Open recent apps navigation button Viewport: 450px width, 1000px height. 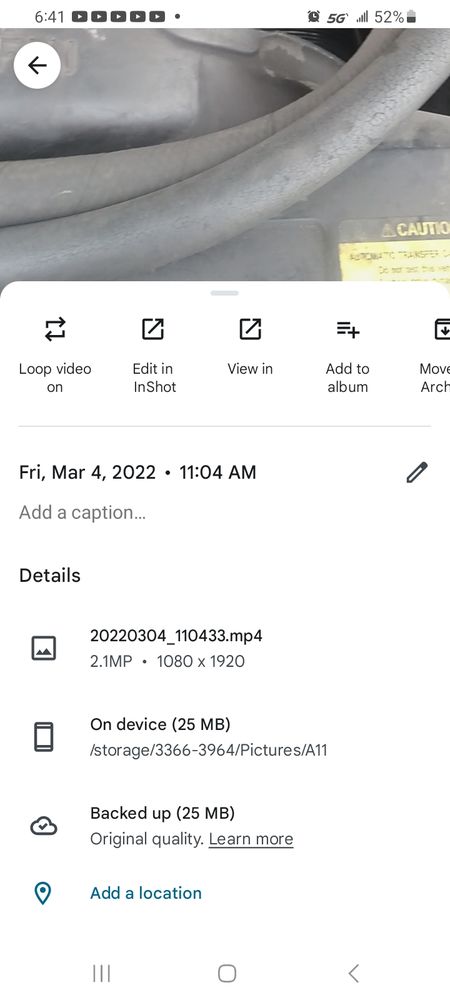[x=101, y=973]
